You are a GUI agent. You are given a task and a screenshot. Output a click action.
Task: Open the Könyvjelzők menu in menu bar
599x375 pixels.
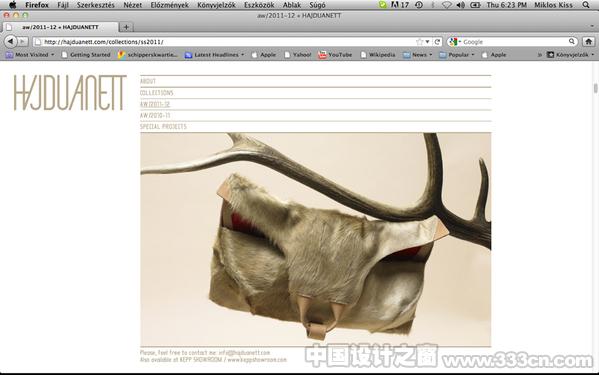[x=216, y=5]
